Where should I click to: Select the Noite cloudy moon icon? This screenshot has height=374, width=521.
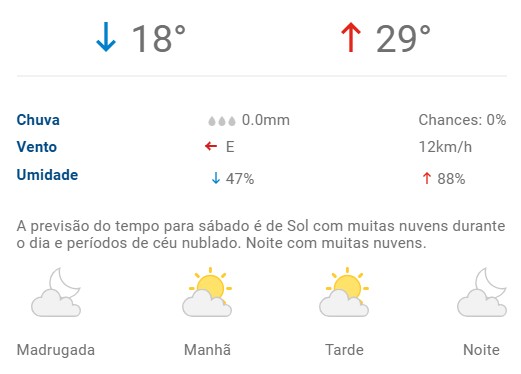[482, 292]
